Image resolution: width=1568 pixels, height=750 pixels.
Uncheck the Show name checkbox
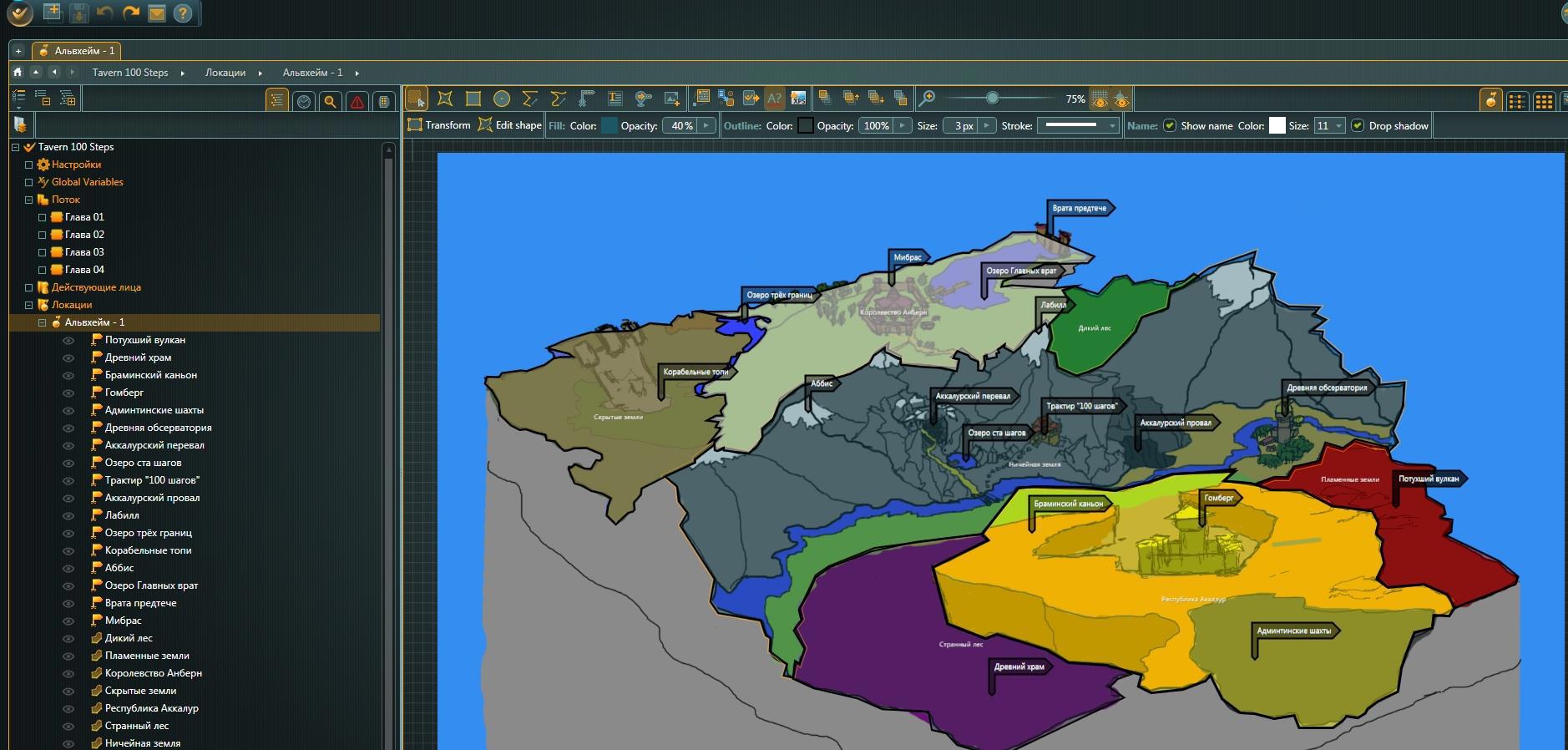tap(1170, 126)
